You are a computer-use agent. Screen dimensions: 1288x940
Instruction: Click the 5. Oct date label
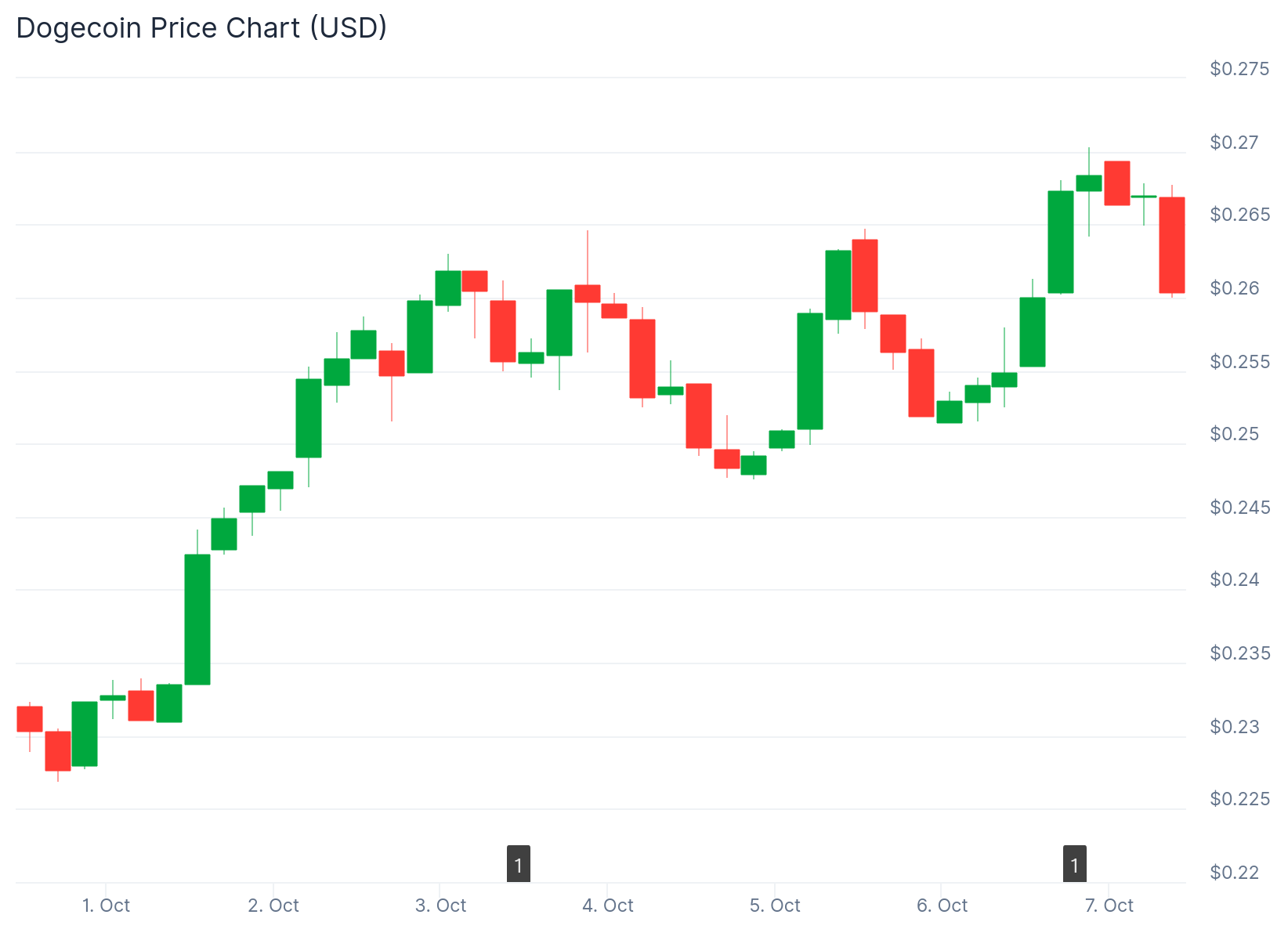click(x=775, y=906)
